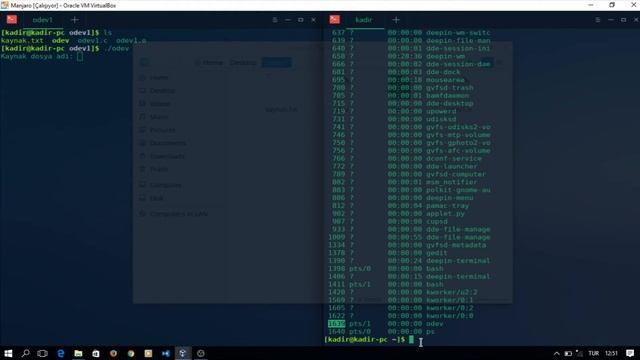Click the 'kworker/u2:2' process name
Viewport: 640px width, 360px height.
click(x=452, y=292)
